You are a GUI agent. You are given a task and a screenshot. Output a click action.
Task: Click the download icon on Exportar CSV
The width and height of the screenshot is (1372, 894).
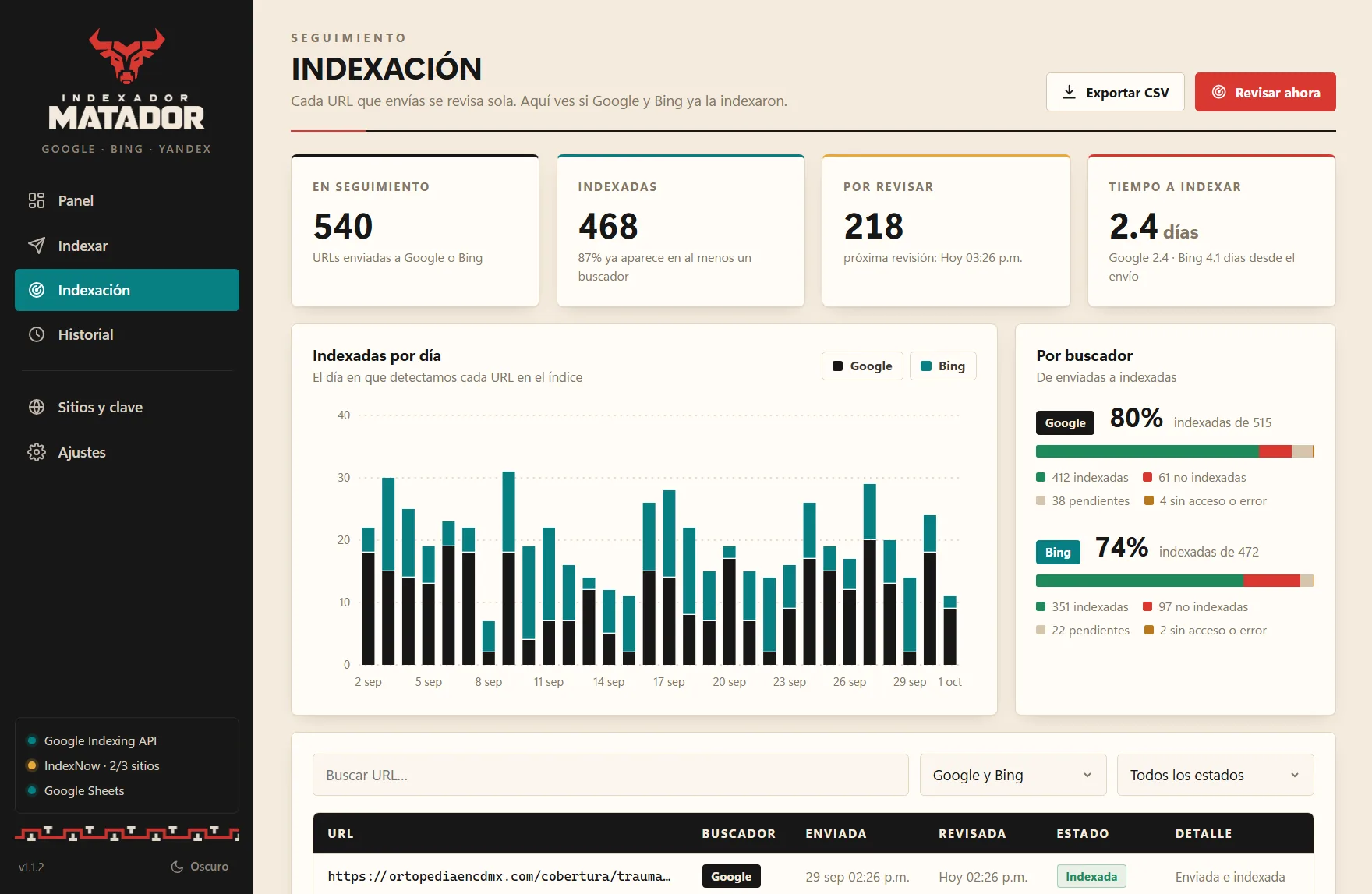pos(1070,92)
